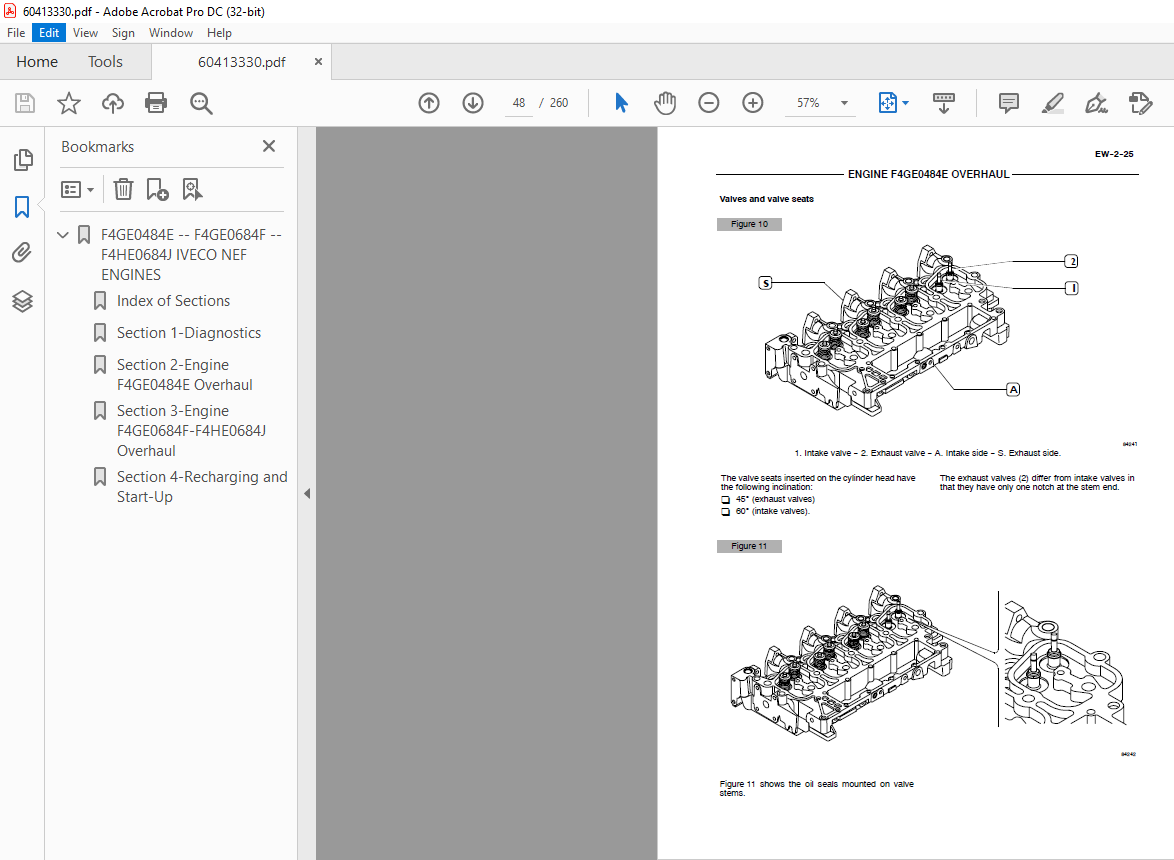Click the stamp/share tool icon

point(1140,103)
